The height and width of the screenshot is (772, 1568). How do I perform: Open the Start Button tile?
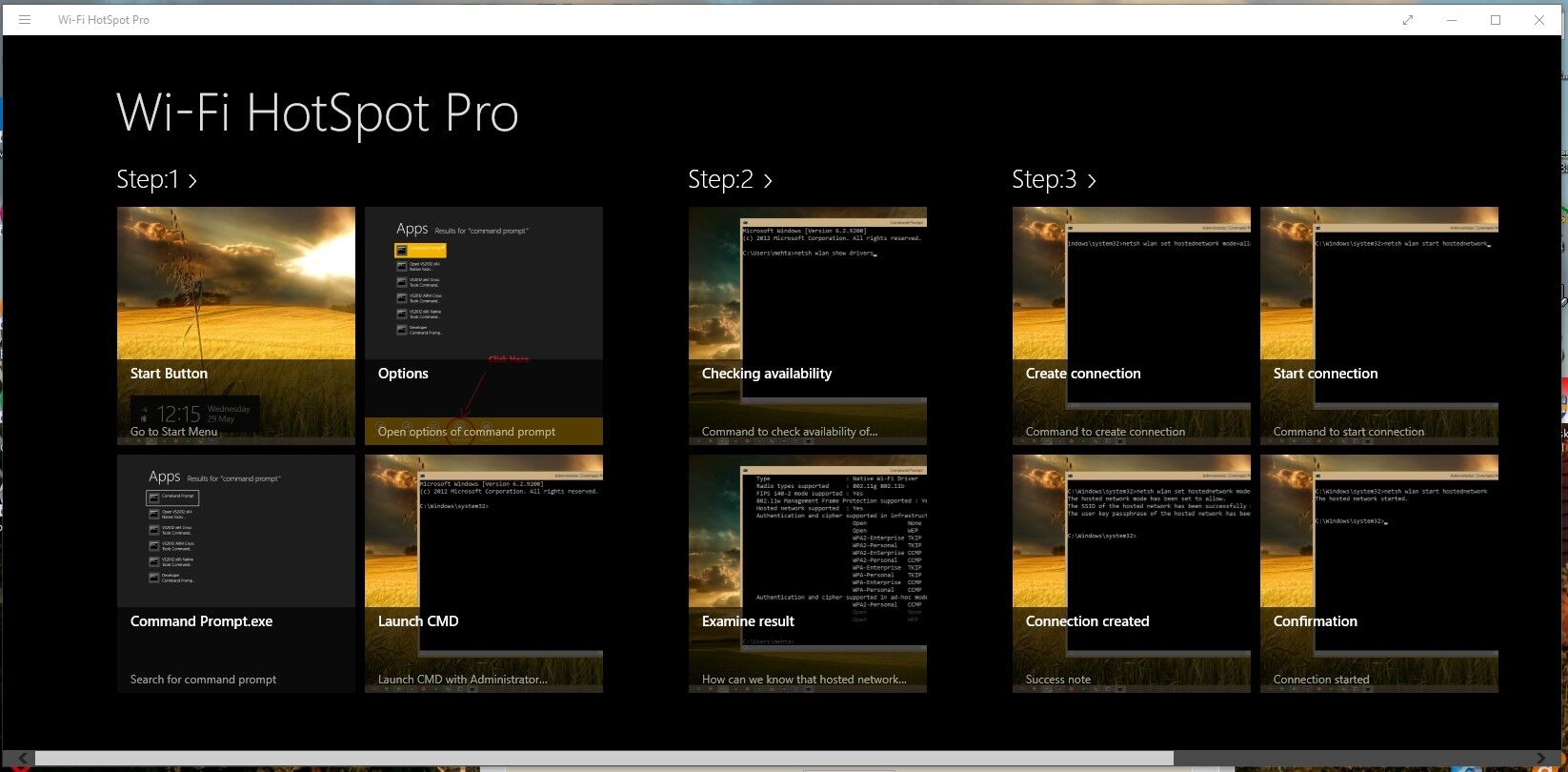pos(236,326)
